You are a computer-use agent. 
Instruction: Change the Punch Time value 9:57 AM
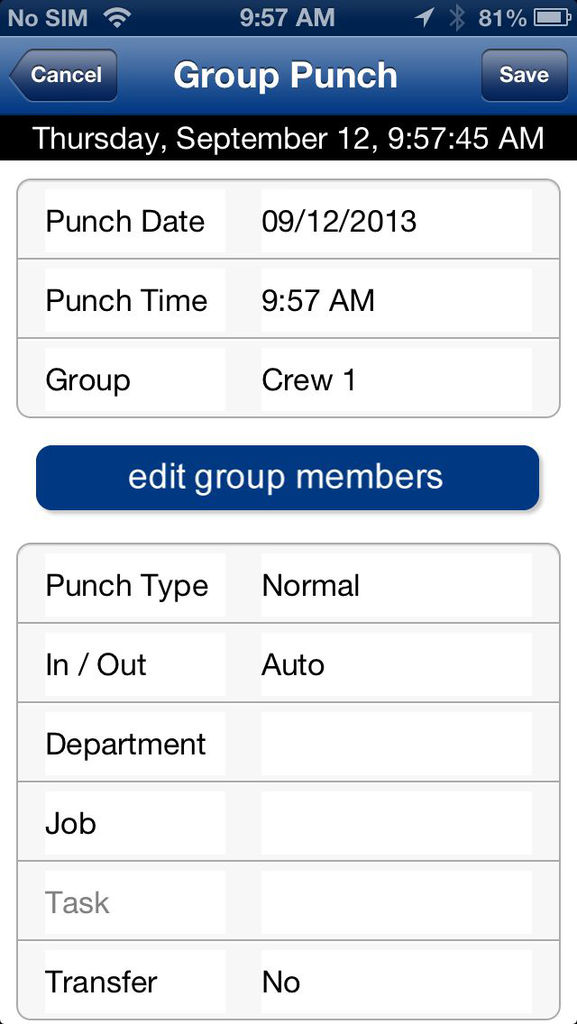(x=396, y=300)
